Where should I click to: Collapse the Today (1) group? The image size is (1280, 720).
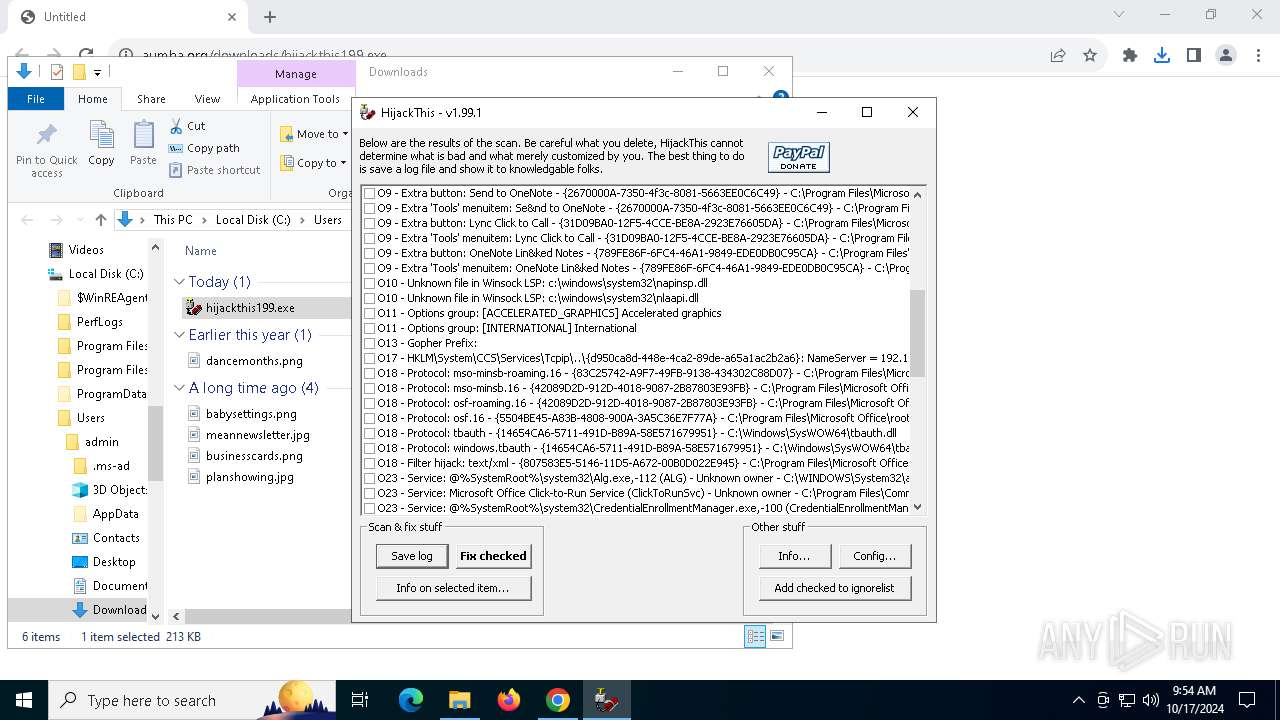[x=179, y=282]
